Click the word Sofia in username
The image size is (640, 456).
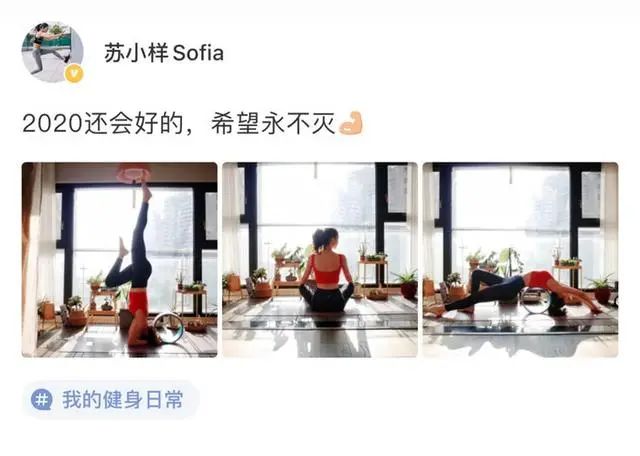[198, 53]
